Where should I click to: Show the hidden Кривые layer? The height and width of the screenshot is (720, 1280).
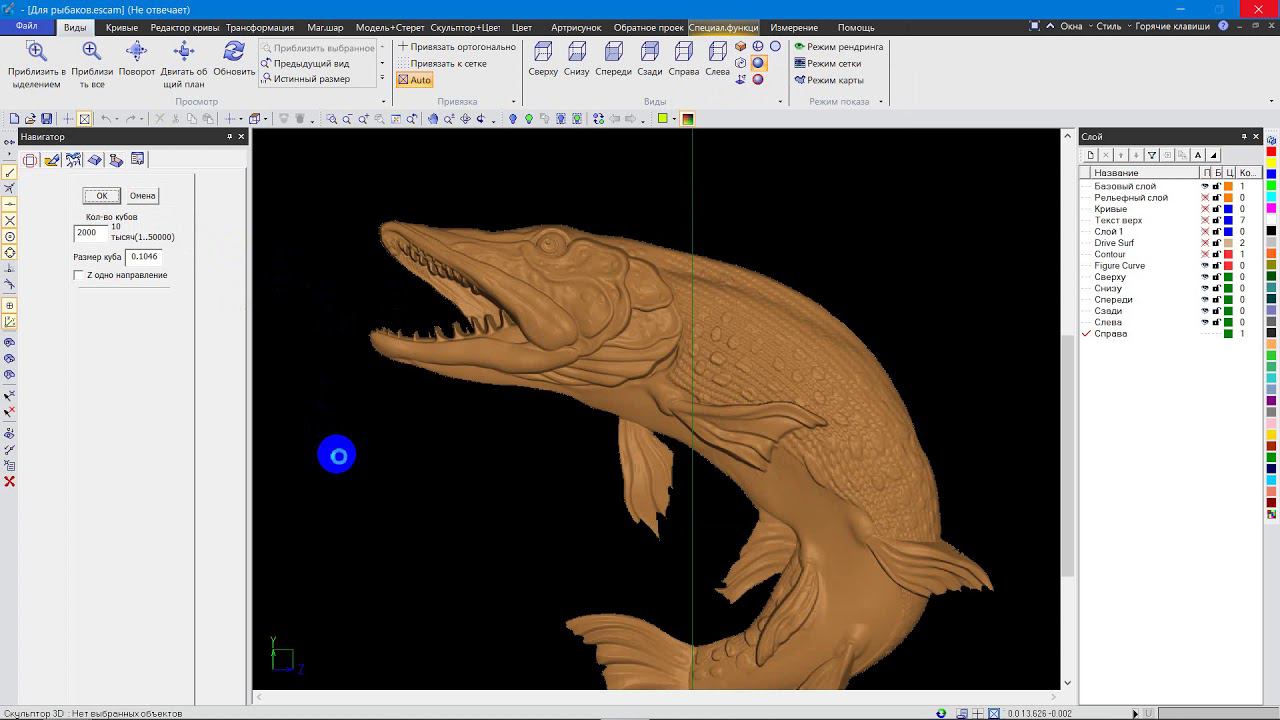[x=1205, y=209]
